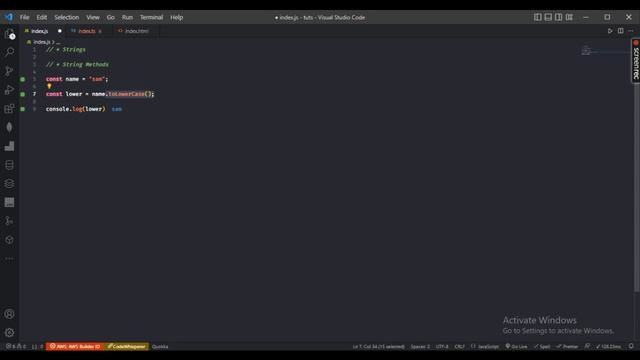Change file encoding via UTF-8

pos(442,346)
